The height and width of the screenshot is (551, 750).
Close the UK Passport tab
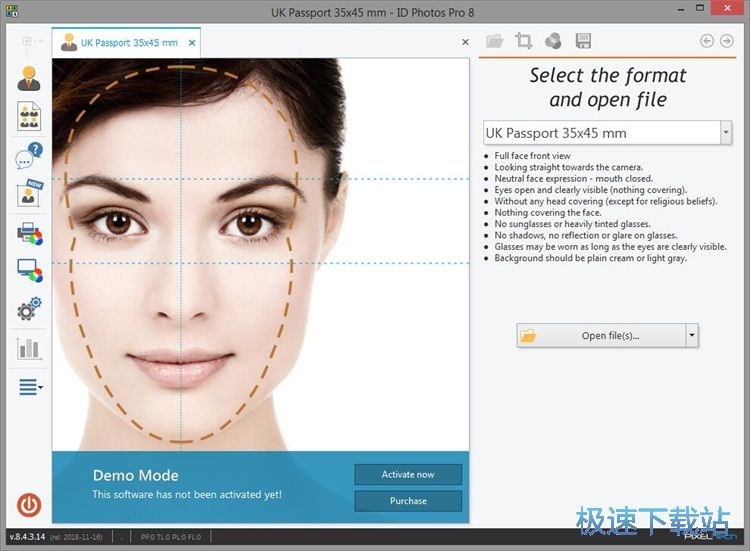pos(192,43)
